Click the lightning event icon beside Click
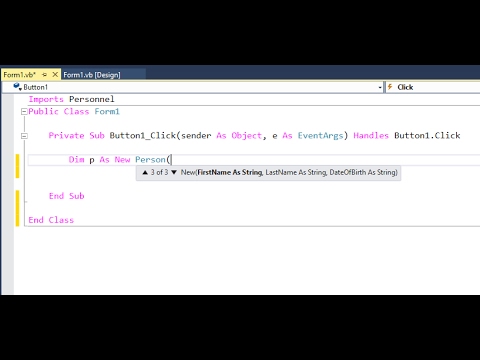480x360 pixels. click(390, 87)
